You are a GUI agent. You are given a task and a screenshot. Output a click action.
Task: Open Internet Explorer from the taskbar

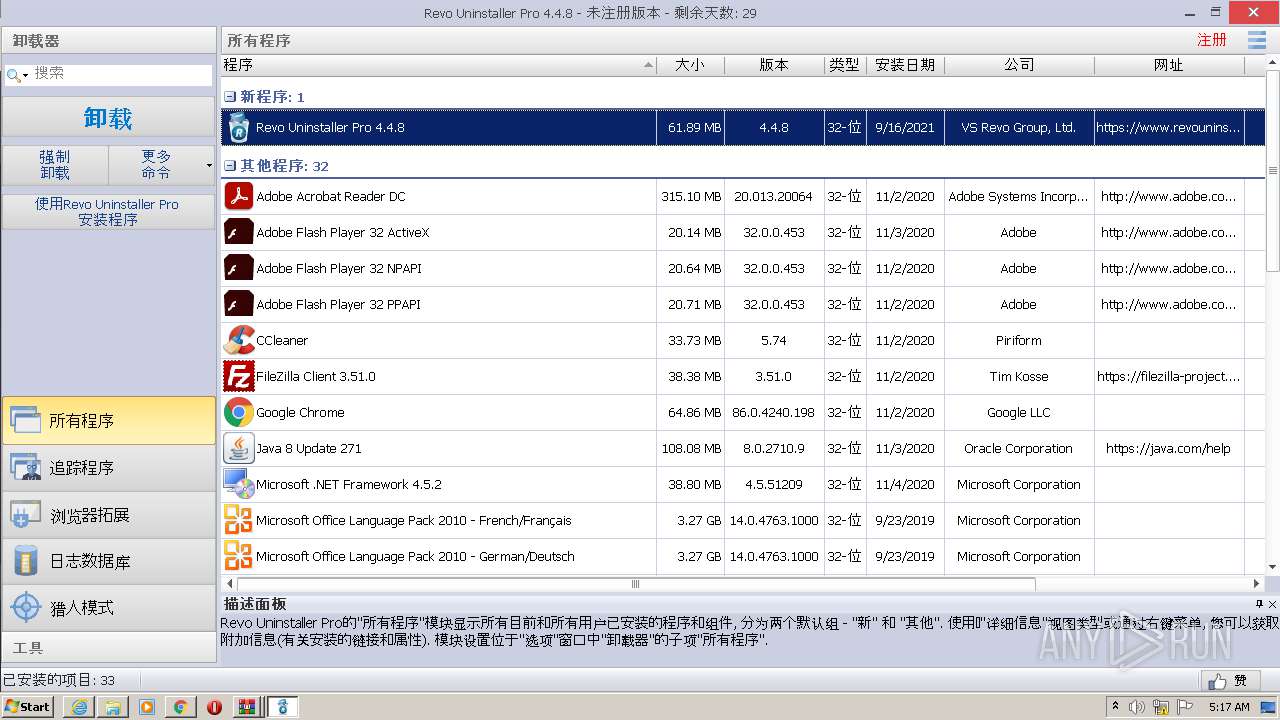coord(79,707)
